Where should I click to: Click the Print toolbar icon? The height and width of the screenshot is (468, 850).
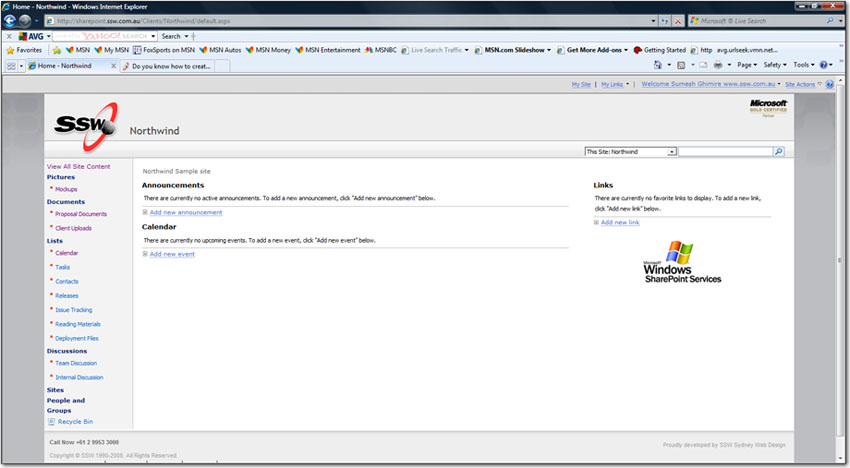pyautogui.click(x=718, y=65)
